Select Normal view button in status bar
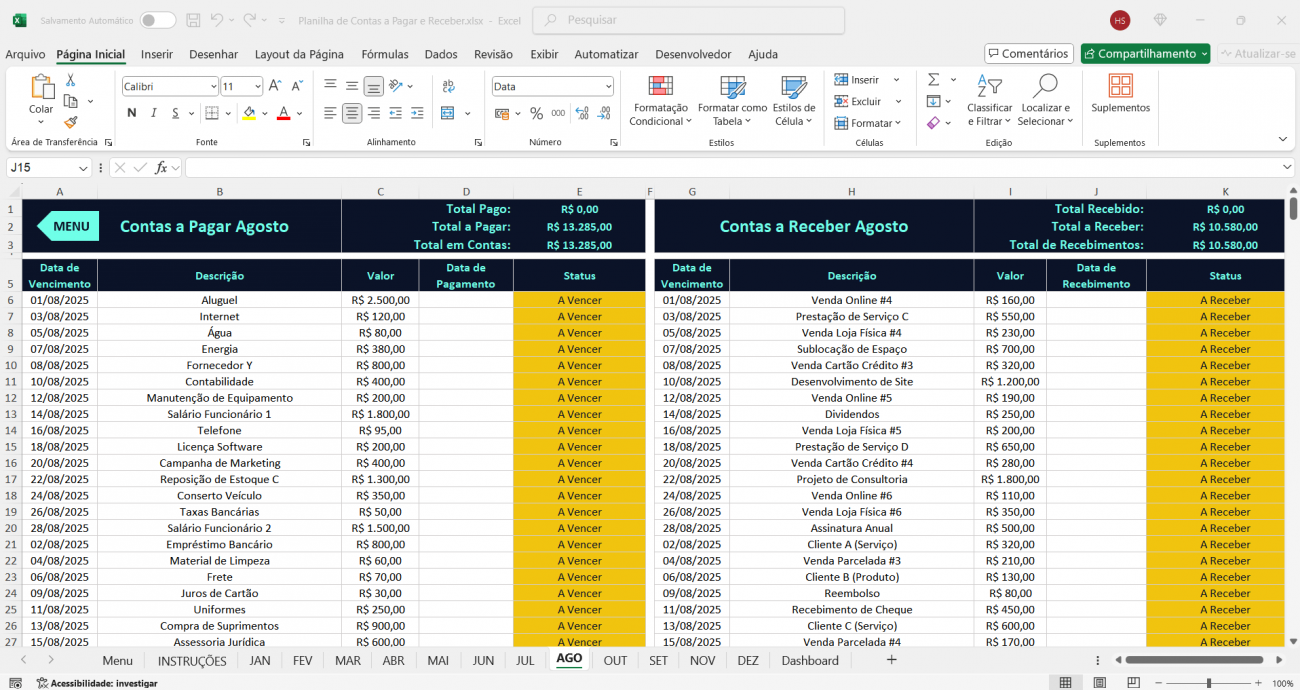This screenshot has height=690, width=1300. tap(1065, 682)
